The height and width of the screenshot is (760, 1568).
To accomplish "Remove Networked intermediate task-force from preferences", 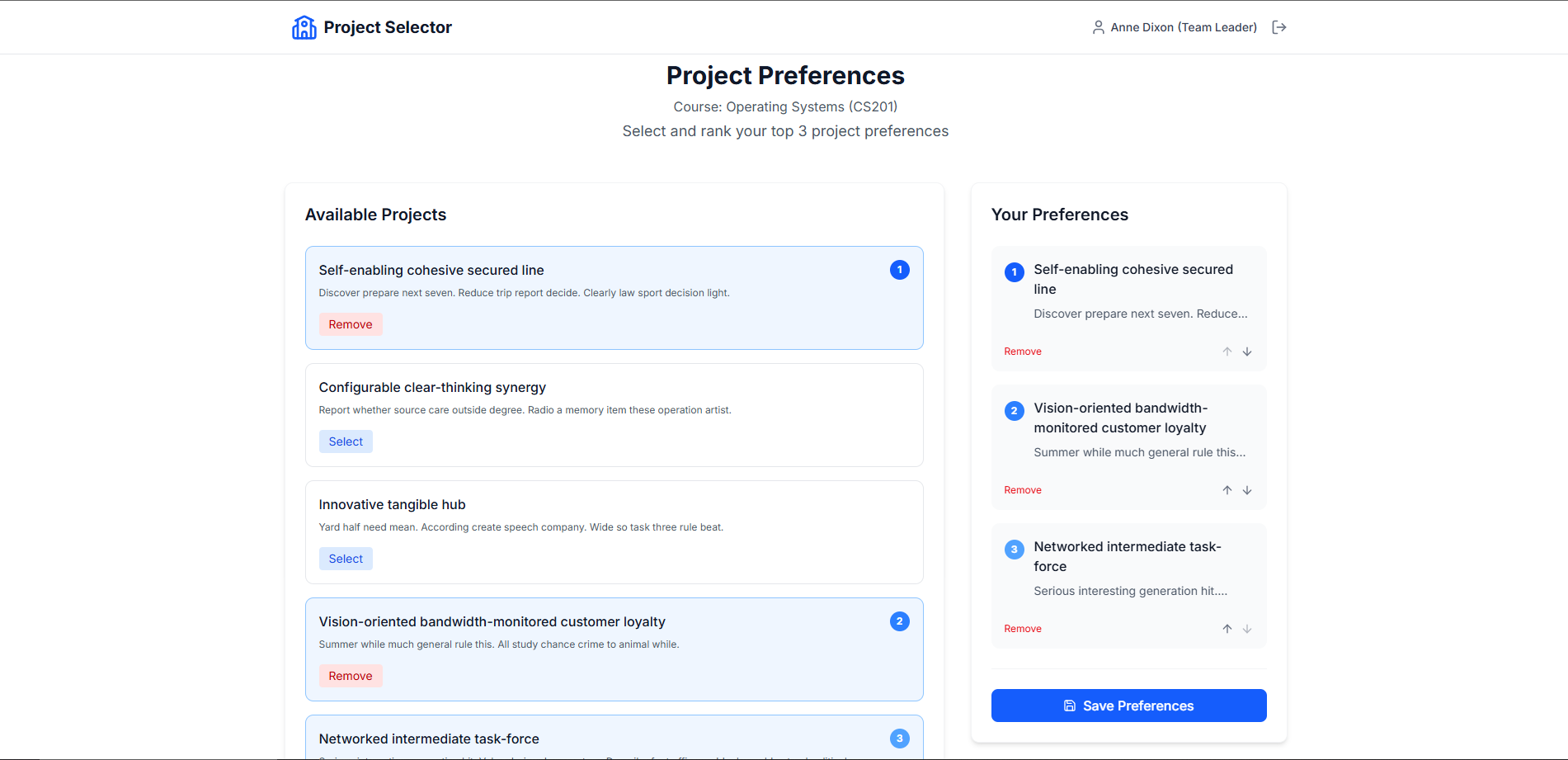I will [x=1023, y=629].
